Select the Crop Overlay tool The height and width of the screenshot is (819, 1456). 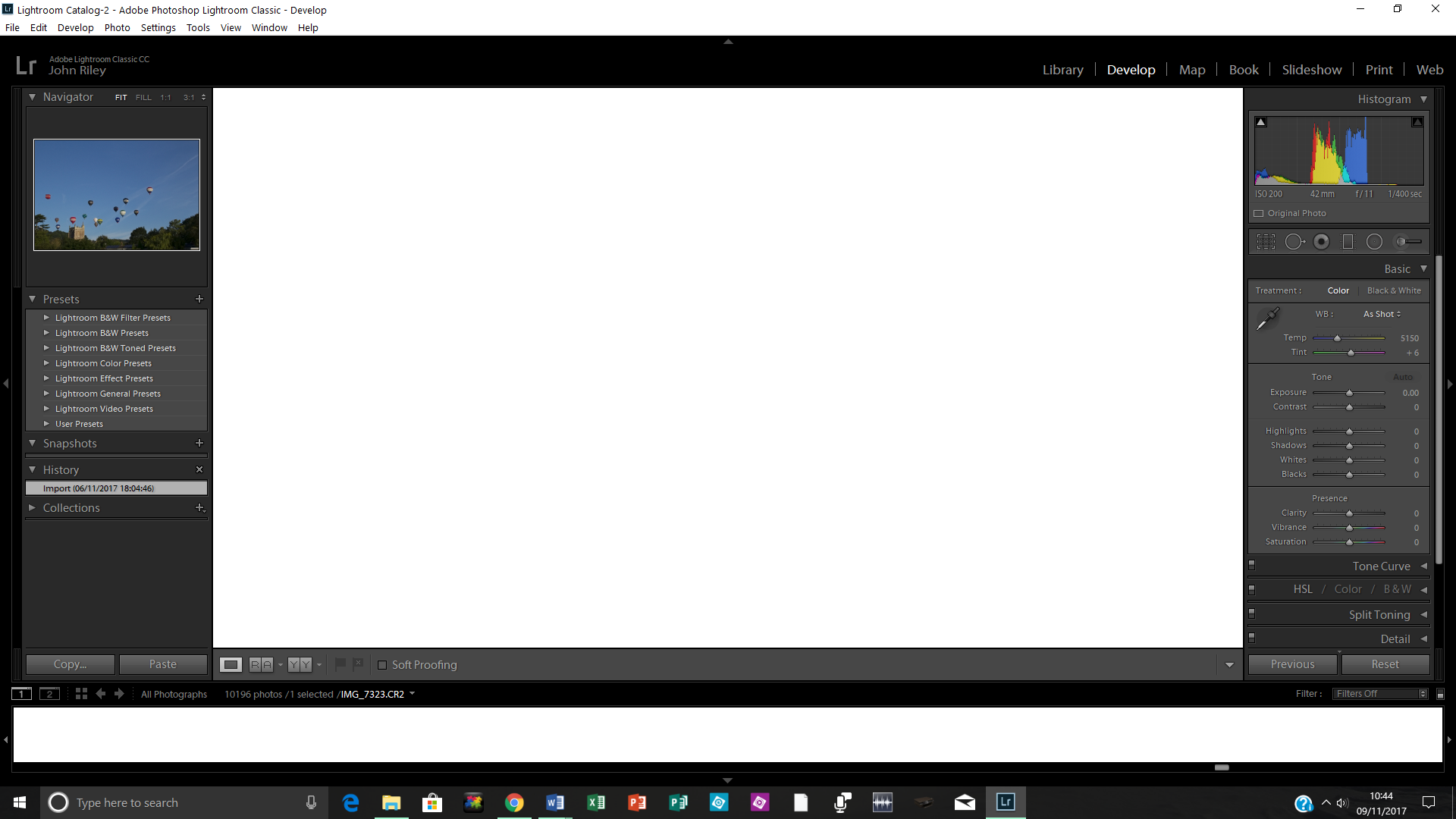(1266, 242)
